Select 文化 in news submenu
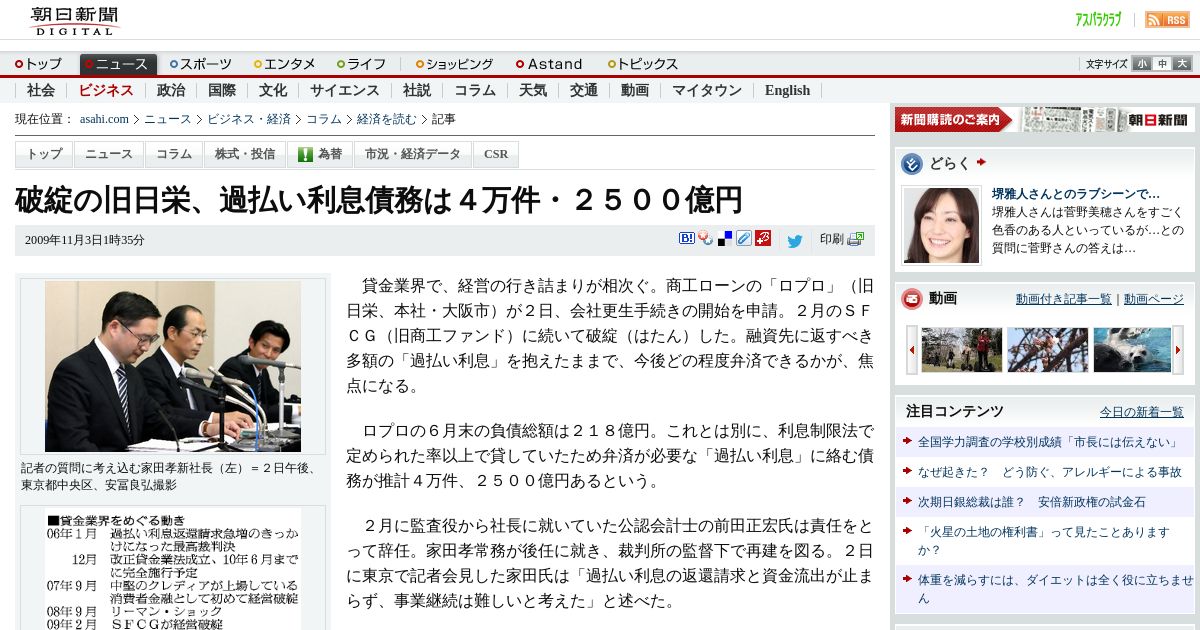Viewport: 1200px width, 630px height. tap(273, 90)
